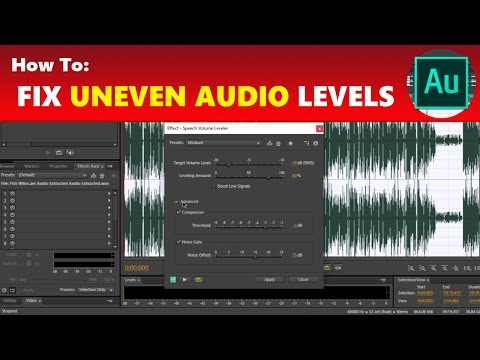The height and width of the screenshot is (360, 480).
Task: Preview the Speech Volume Leveler effect
Action: tap(185, 279)
